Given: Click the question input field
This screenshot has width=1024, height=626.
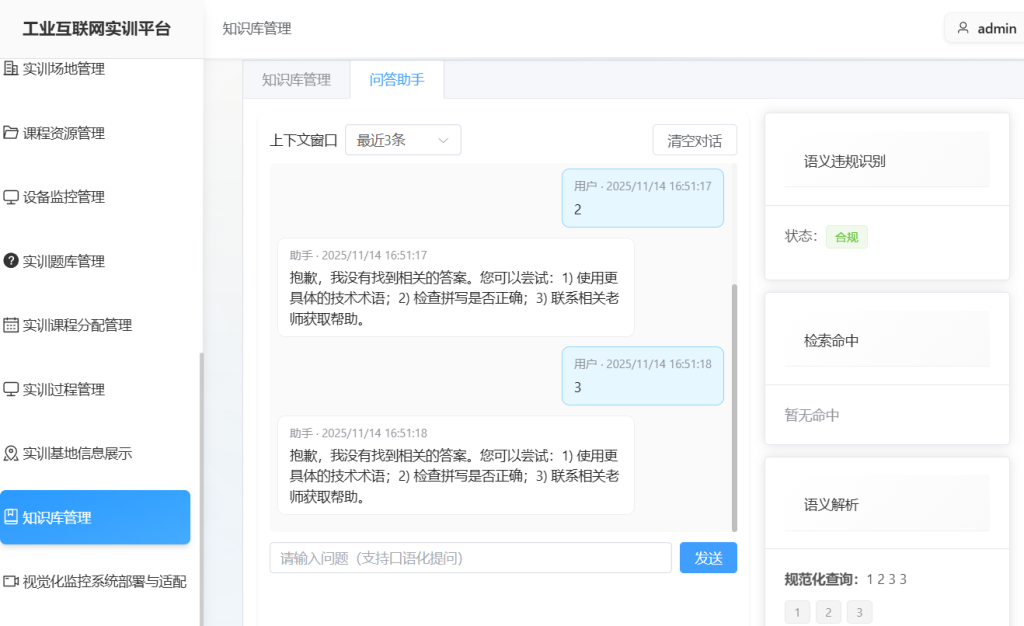Looking at the screenshot, I should [470, 558].
